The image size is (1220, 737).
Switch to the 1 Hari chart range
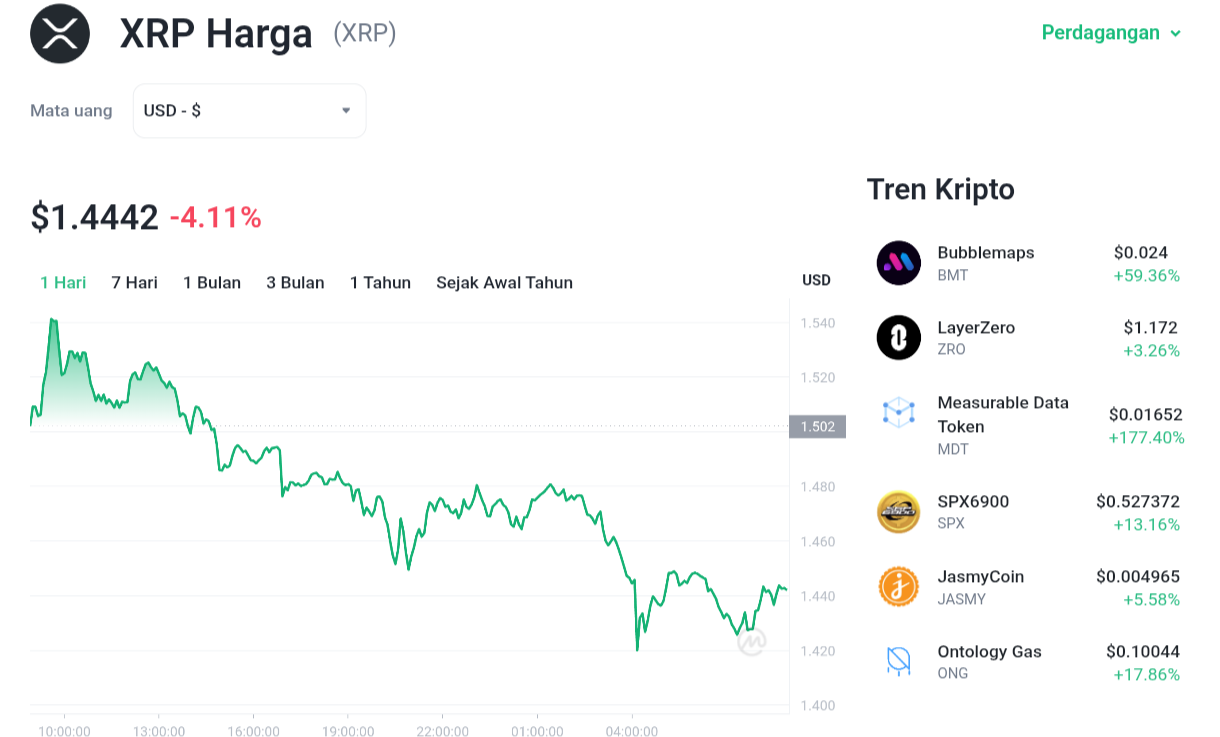[x=63, y=283]
